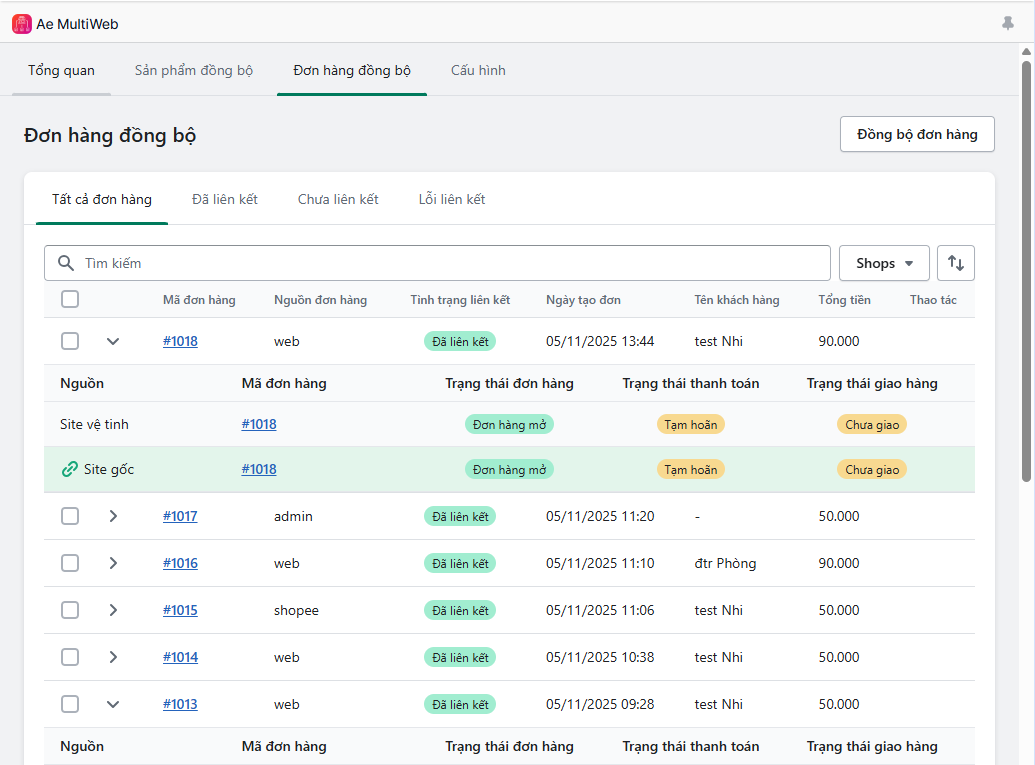Click the magnifier icon in search bar
1035x765 pixels.
(66, 263)
